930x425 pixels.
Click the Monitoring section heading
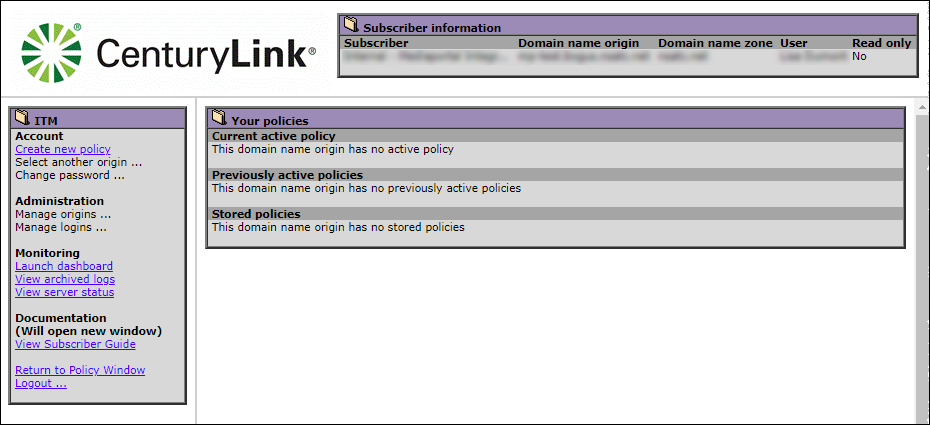click(47, 253)
